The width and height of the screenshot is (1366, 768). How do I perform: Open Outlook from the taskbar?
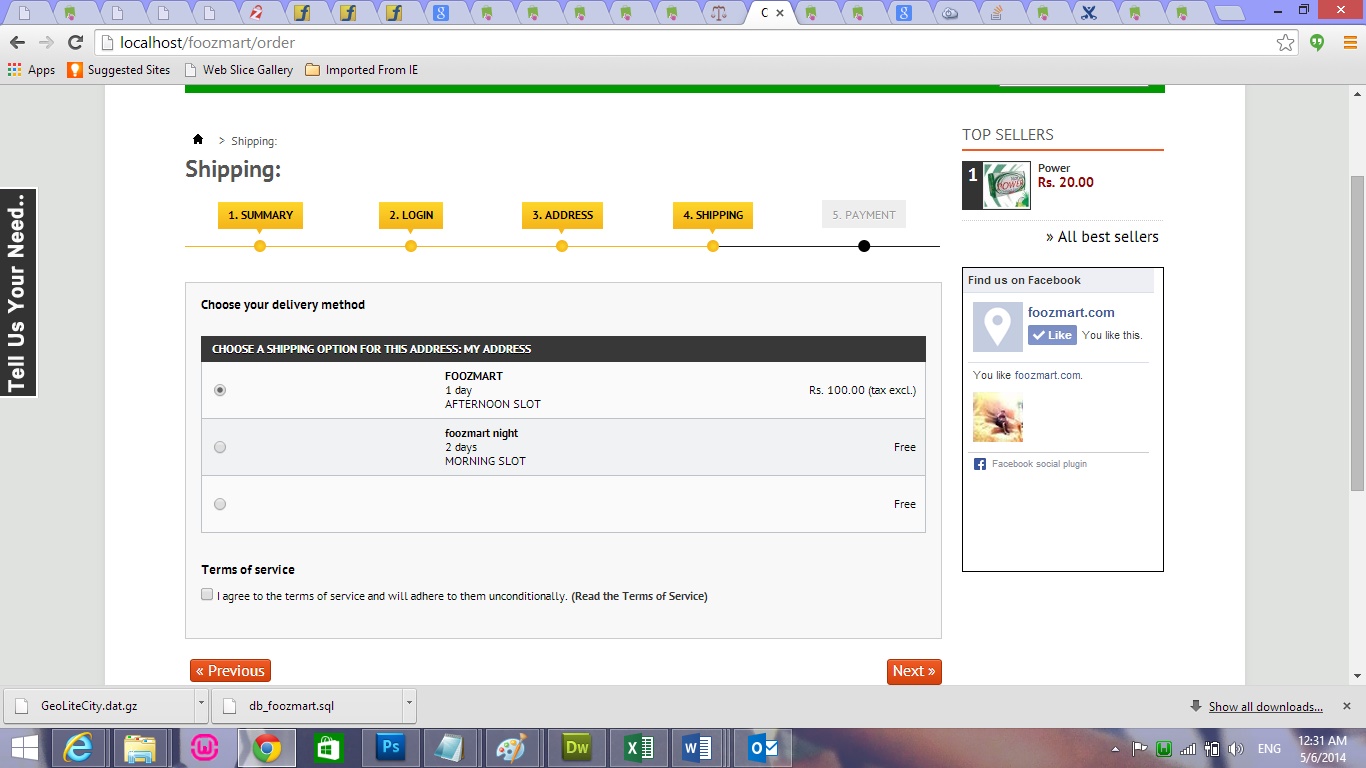[x=764, y=748]
